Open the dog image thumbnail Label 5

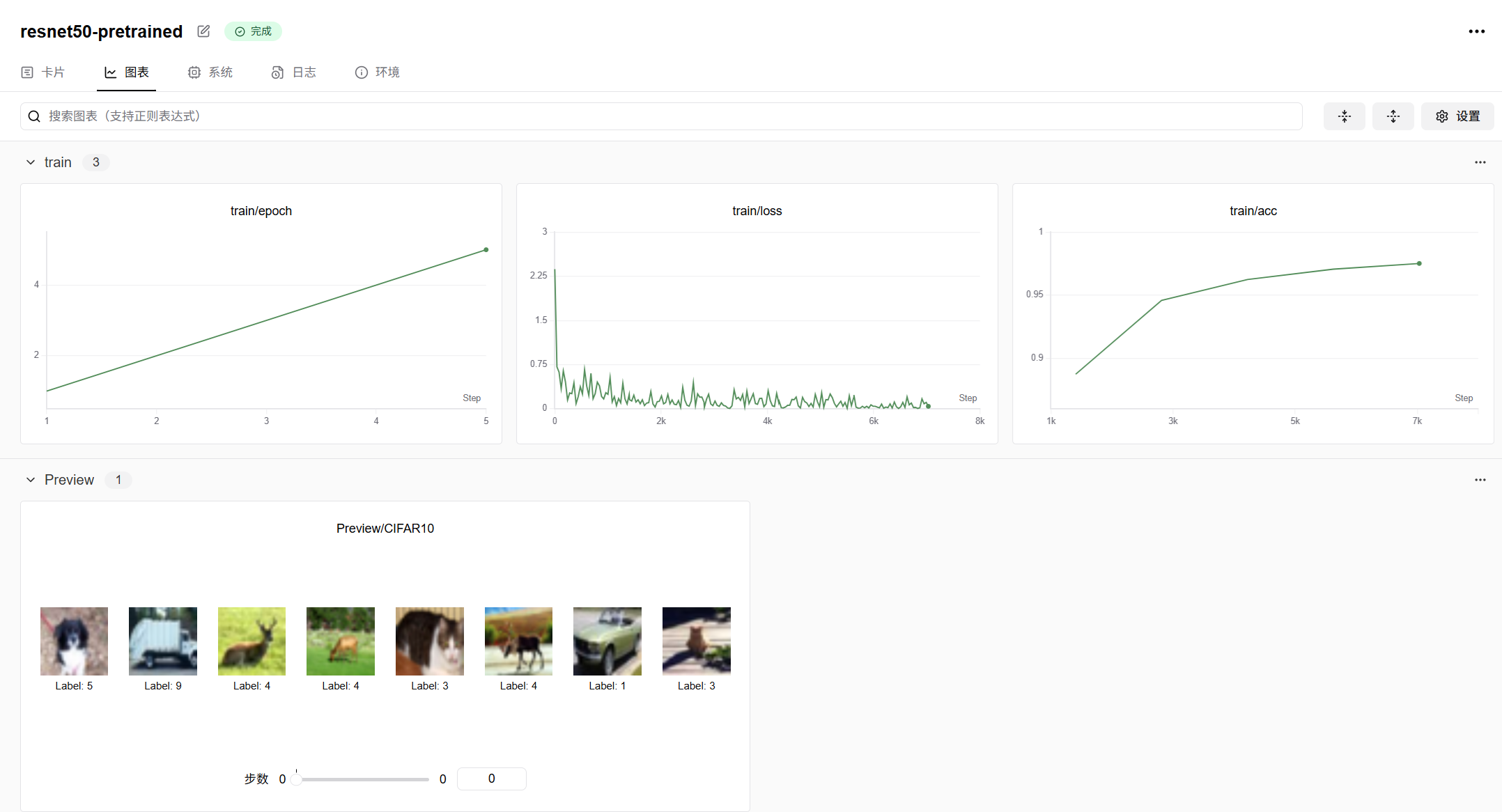click(74, 641)
